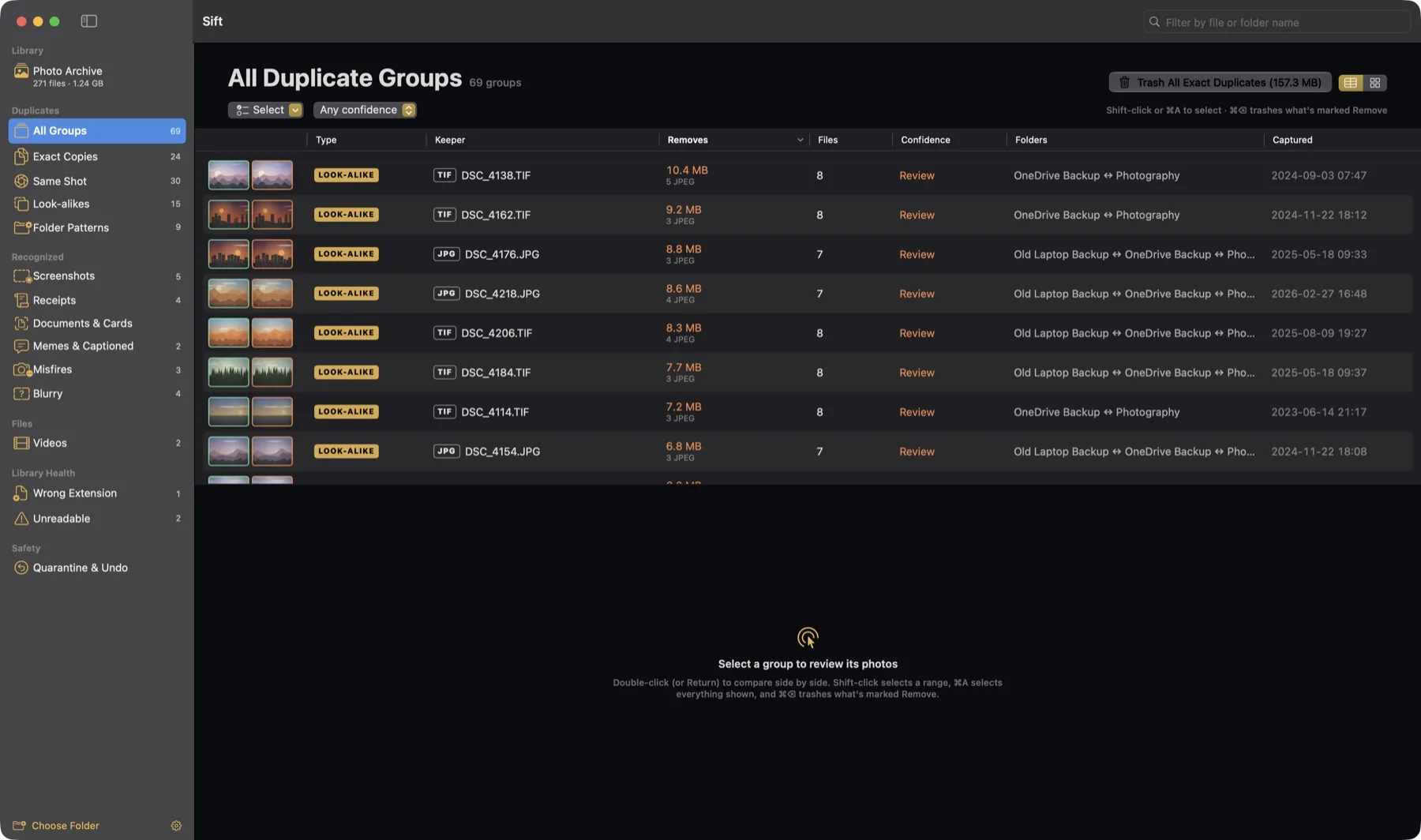
Task: Click the Documents & Cards icon
Action: [x=21, y=323]
